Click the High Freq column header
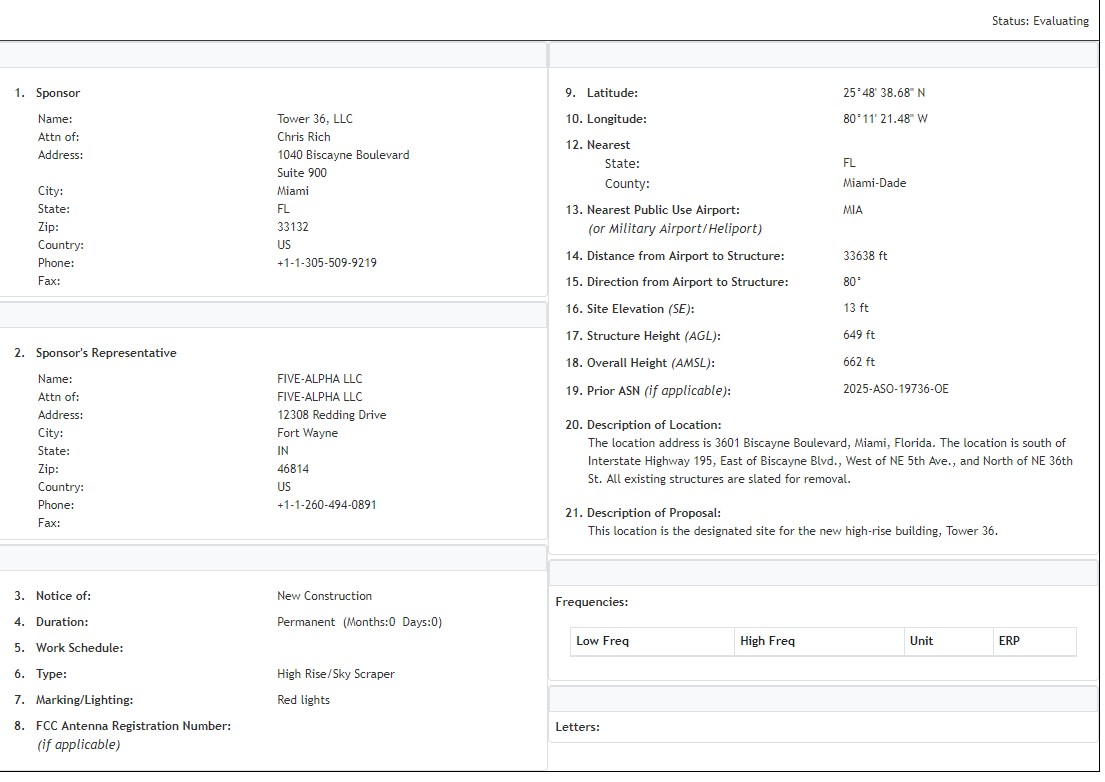Viewport: 1105px width, 782px height. [767, 641]
